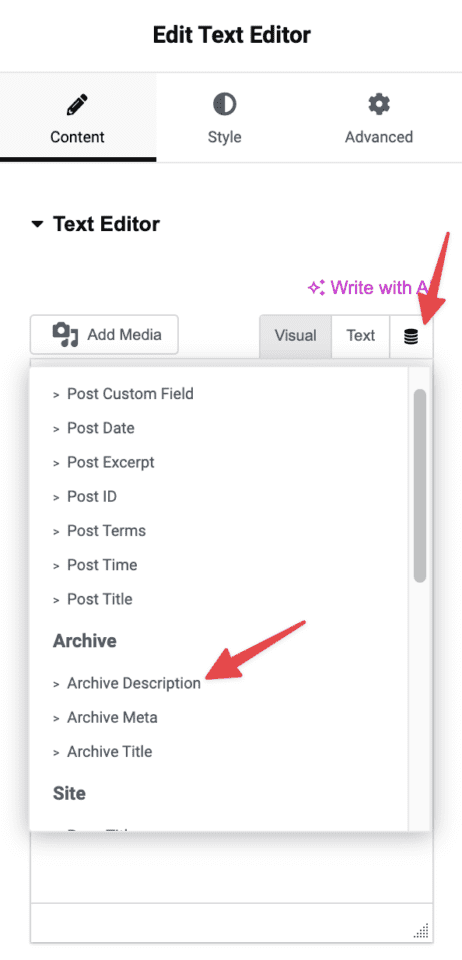Viewport: 462px width, 960px height.
Task: Click the sparkle AI icon
Action: (316, 288)
